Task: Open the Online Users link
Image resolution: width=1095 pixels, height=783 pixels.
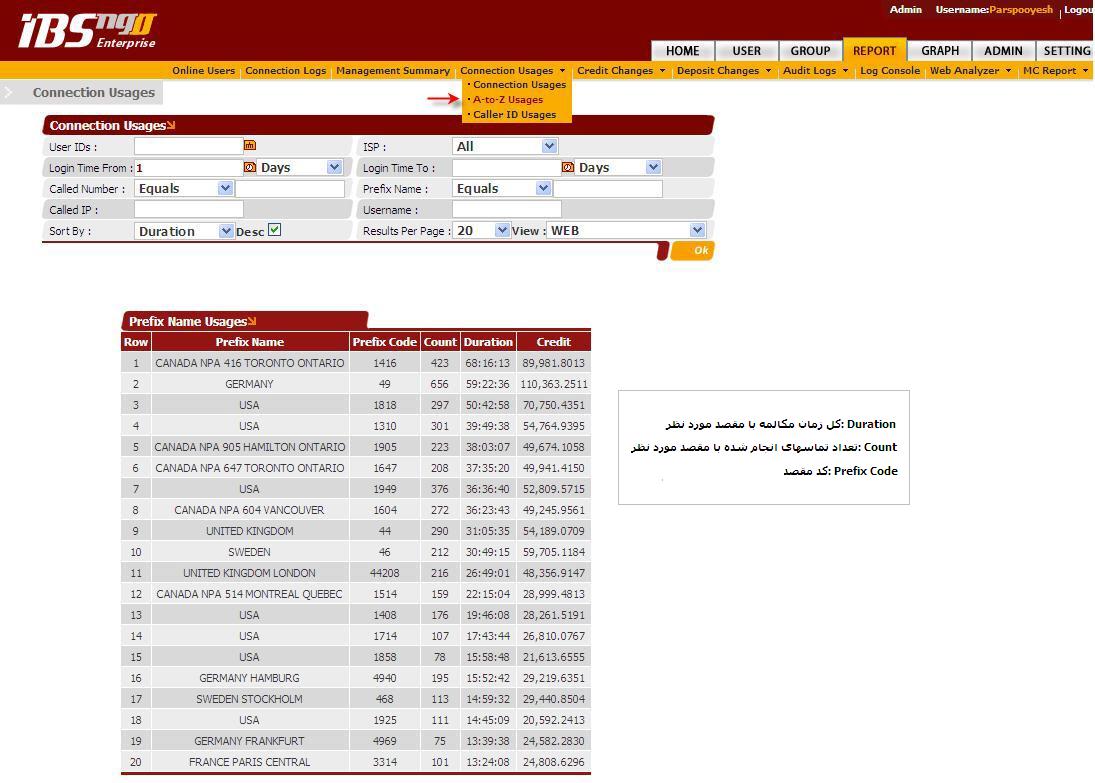Action: [x=203, y=71]
